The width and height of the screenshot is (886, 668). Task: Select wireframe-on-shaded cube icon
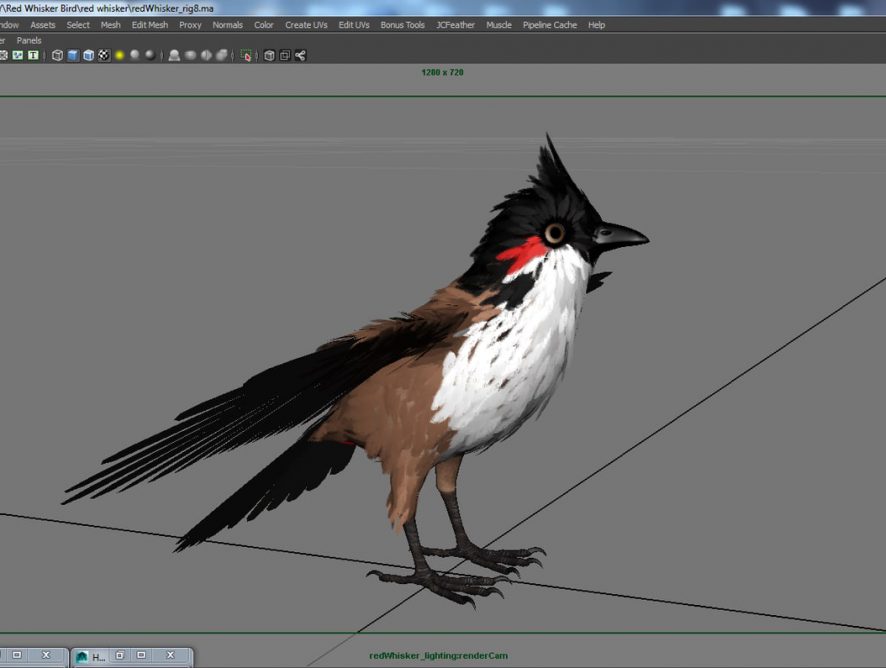point(88,56)
